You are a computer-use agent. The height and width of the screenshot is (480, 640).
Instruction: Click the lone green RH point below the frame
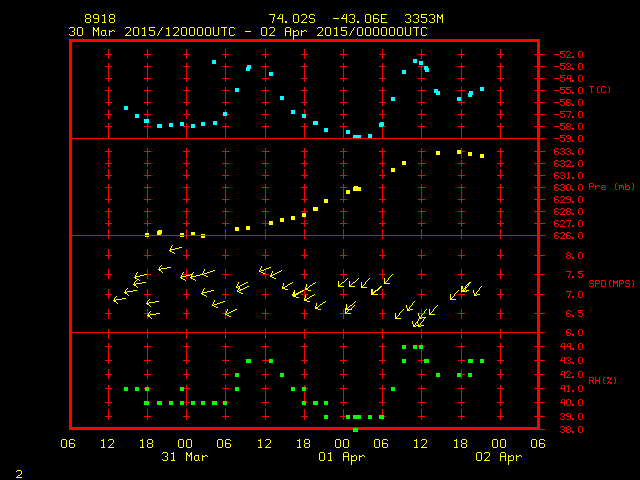click(356, 430)
